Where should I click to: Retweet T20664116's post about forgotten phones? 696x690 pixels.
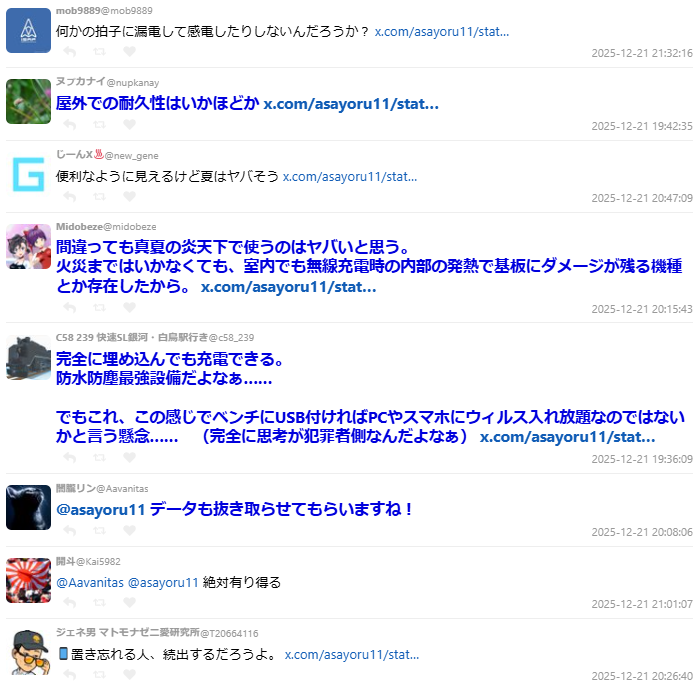pyautogui.click(x=99, y=674)
